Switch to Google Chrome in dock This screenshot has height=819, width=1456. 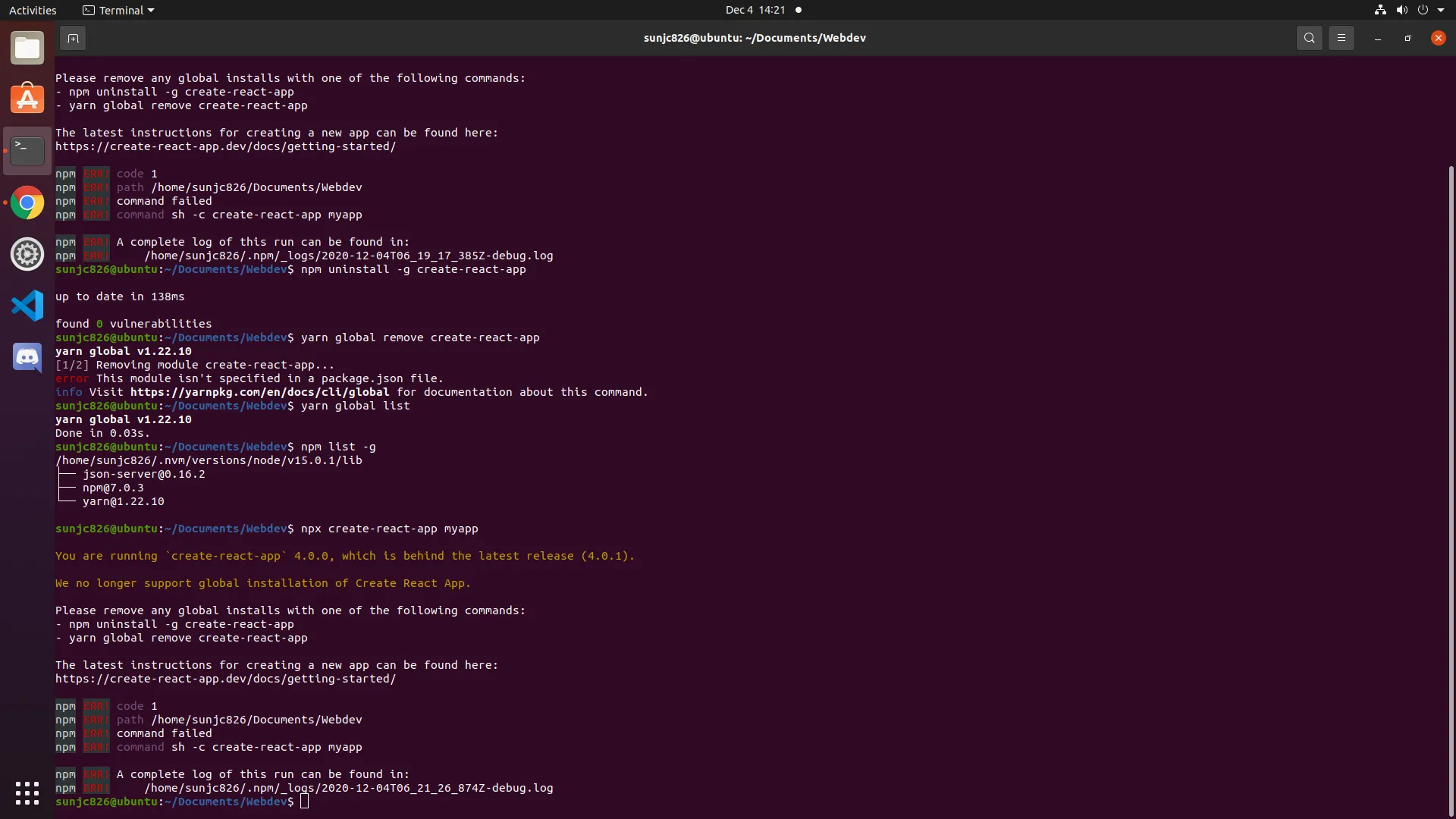click(27, 202)
